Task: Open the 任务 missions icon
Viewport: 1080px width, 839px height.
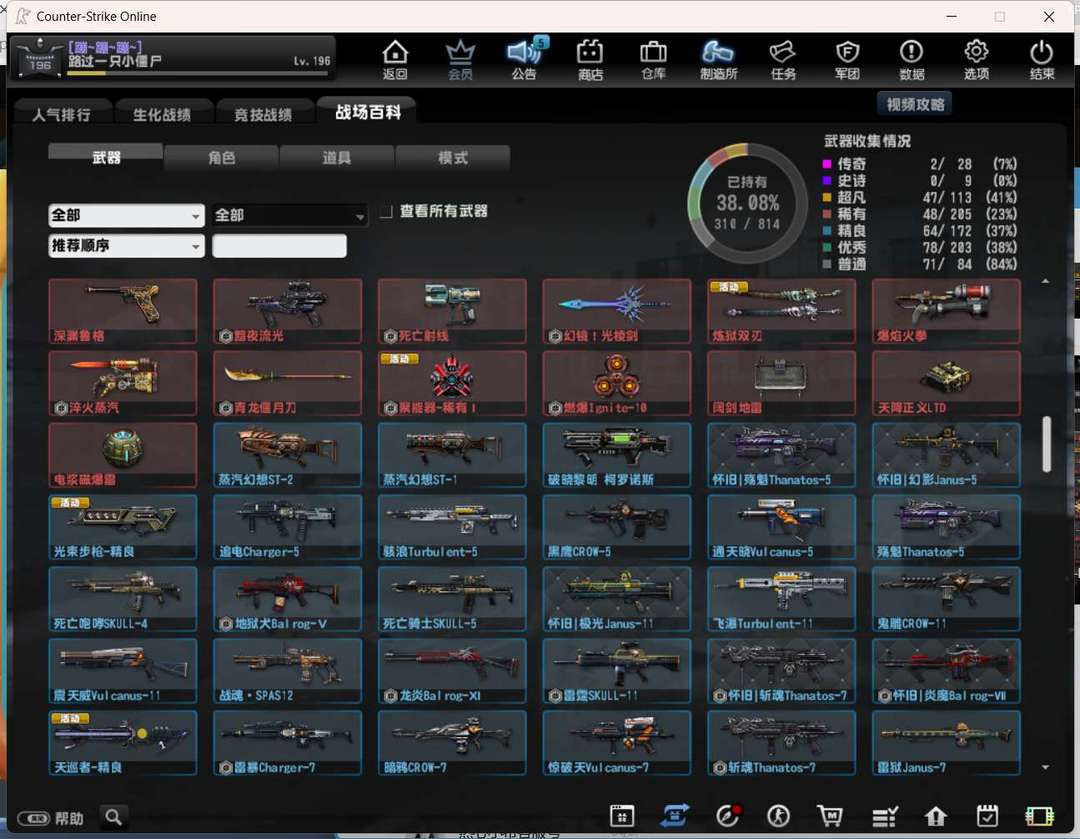Action: [783, 59]
